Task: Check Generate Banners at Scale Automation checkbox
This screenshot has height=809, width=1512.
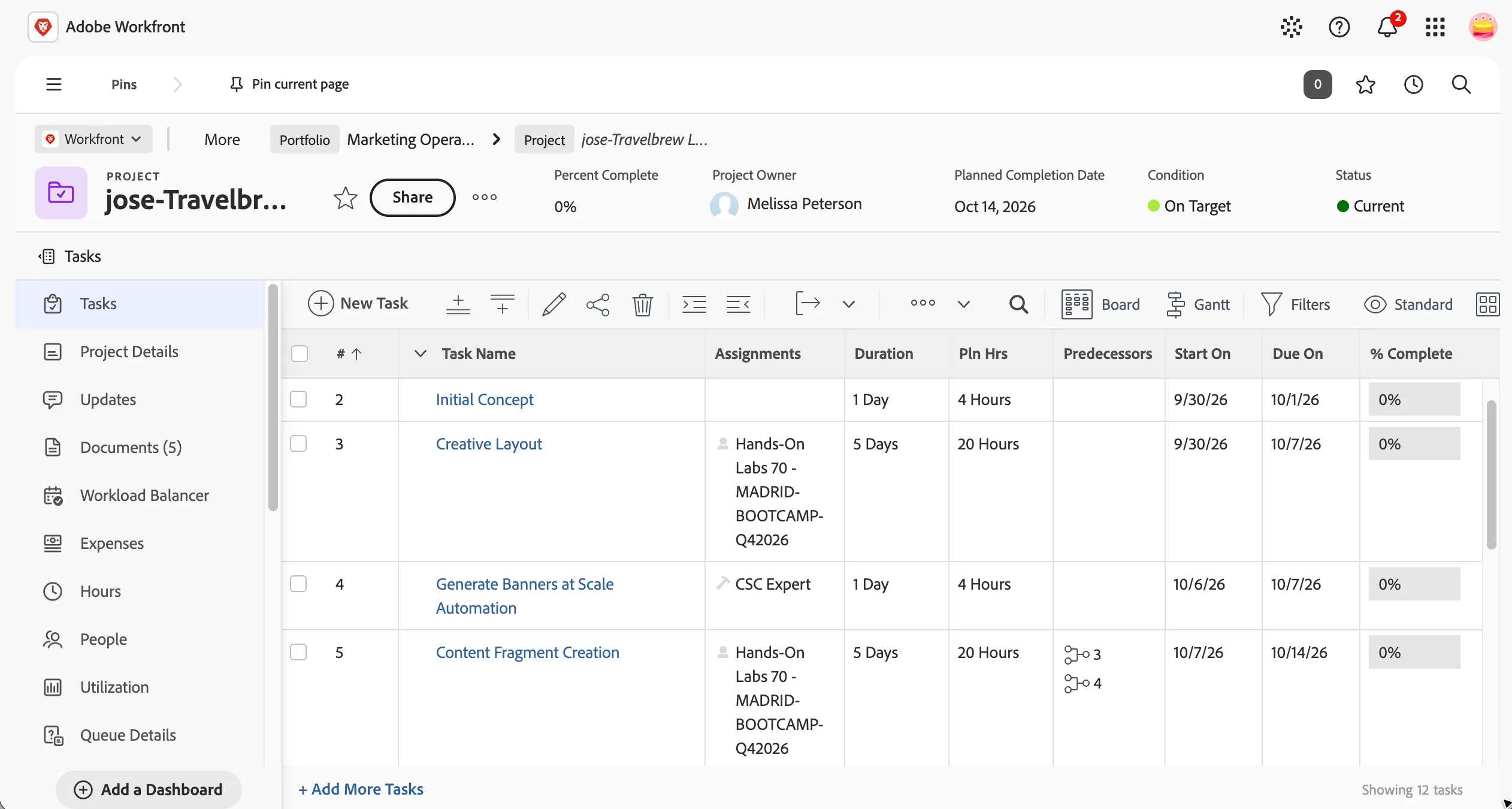Action: pyautogui.click(x=298, y=584)
